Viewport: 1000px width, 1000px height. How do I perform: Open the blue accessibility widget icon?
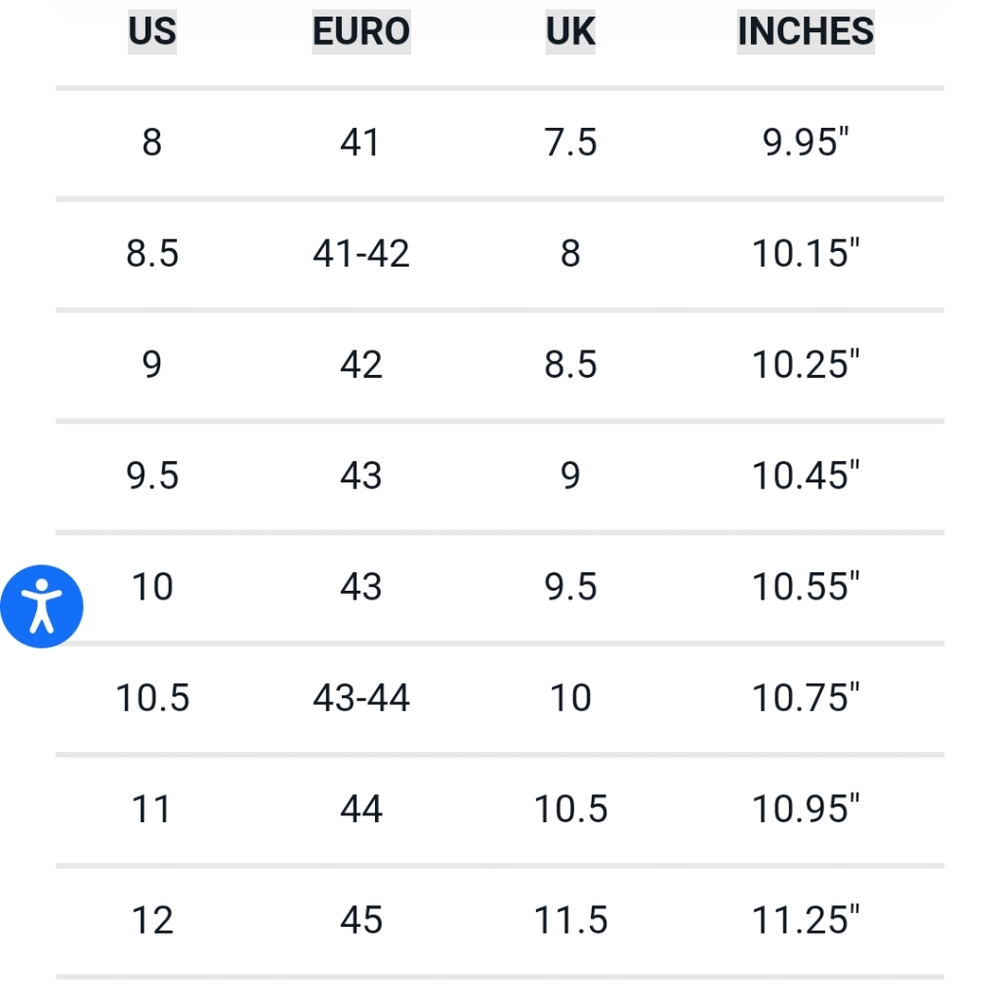pos(41,606)
